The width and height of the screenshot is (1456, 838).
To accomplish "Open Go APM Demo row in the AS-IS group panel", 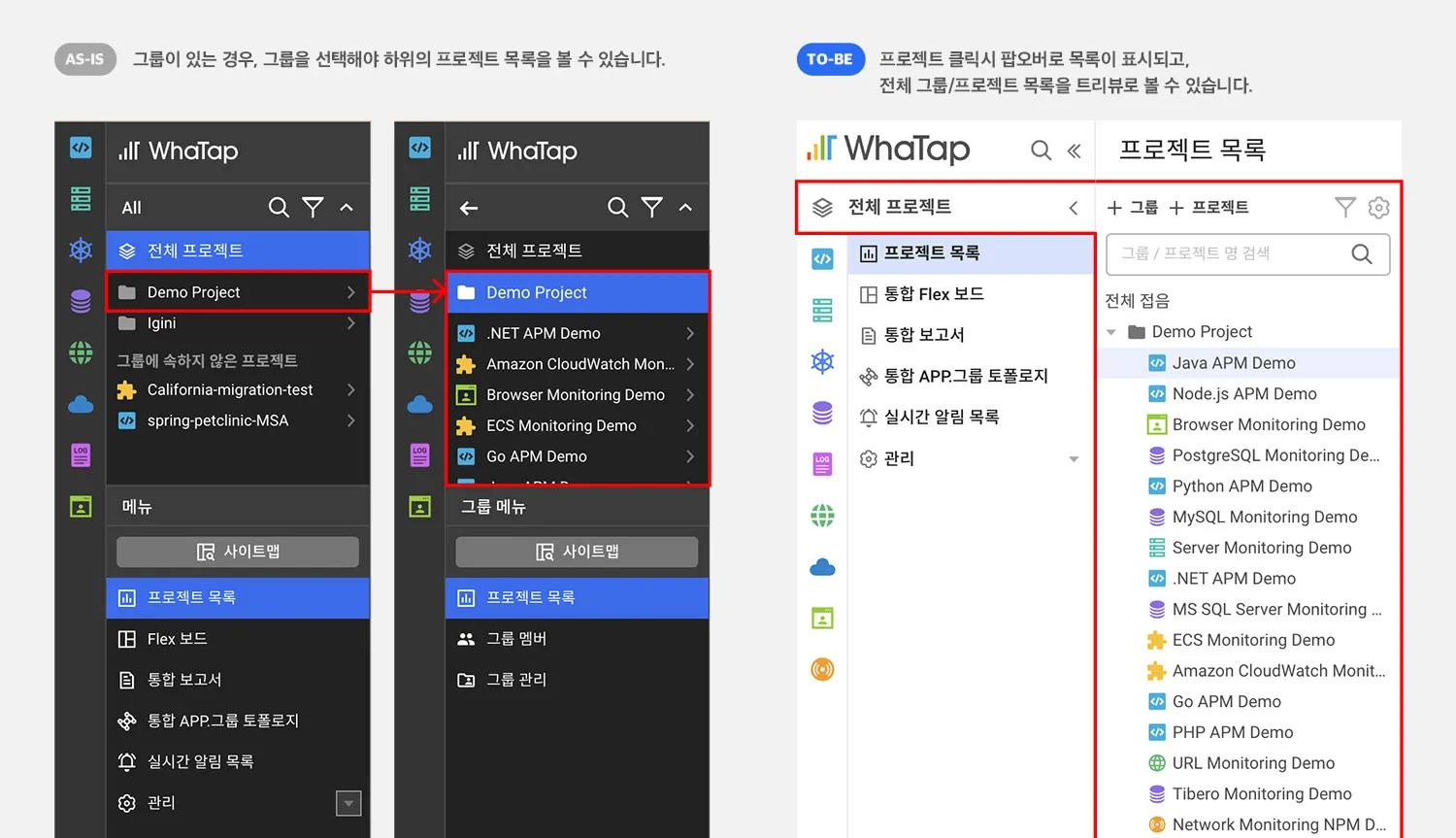I will (578, 456).
